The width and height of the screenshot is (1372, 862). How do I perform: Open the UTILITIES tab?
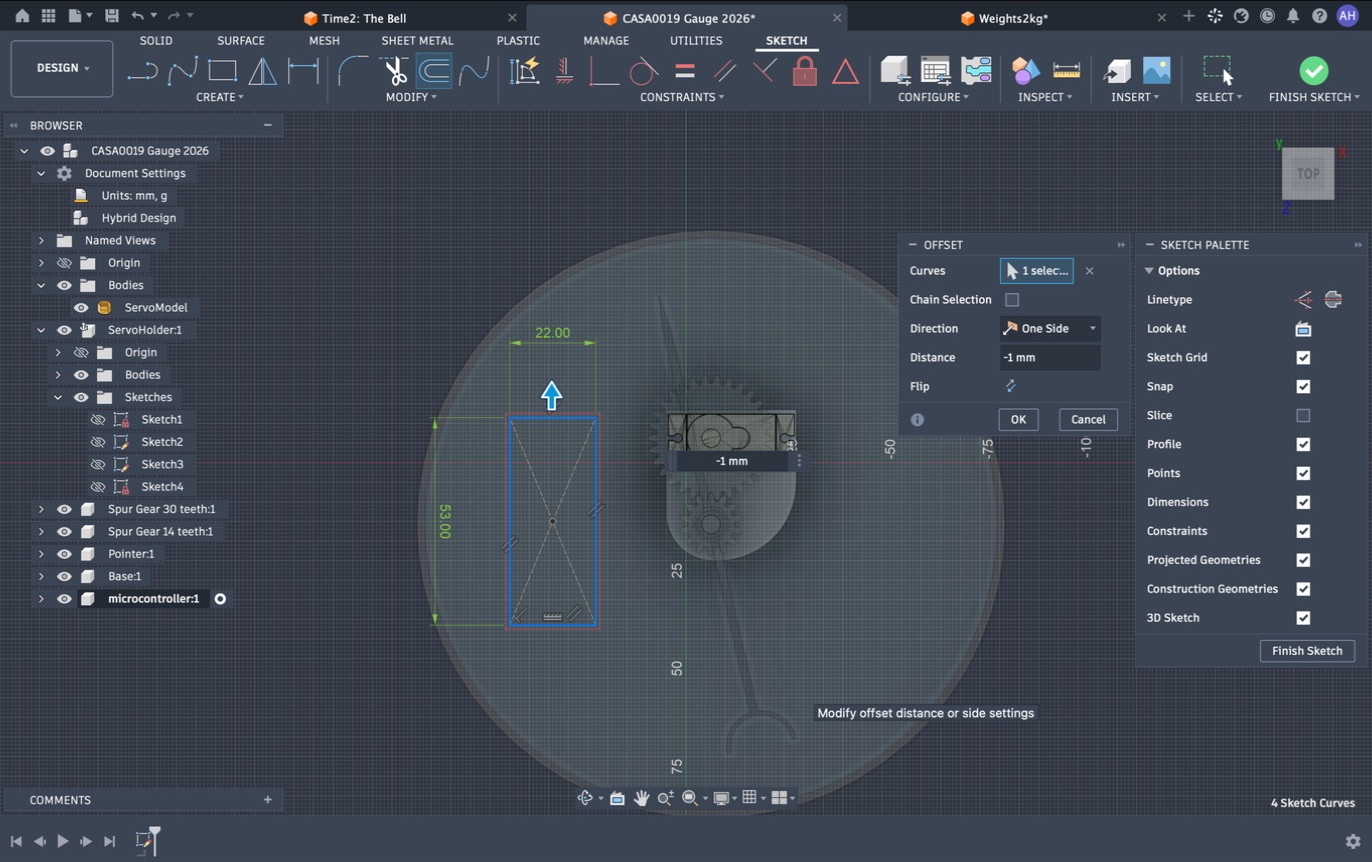(696, 41)
